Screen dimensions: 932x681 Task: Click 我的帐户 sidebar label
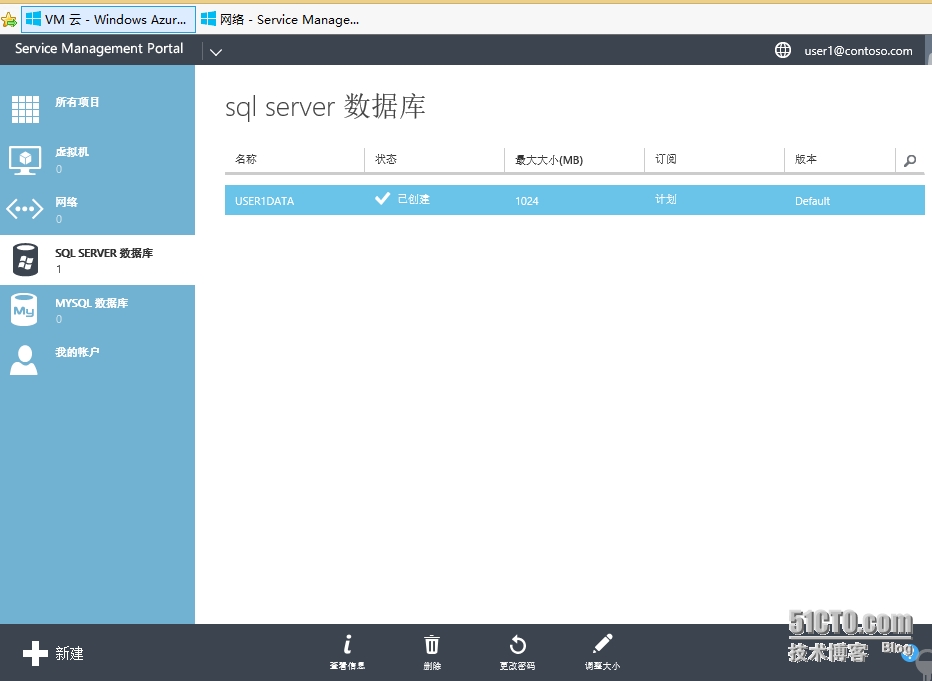77,352
